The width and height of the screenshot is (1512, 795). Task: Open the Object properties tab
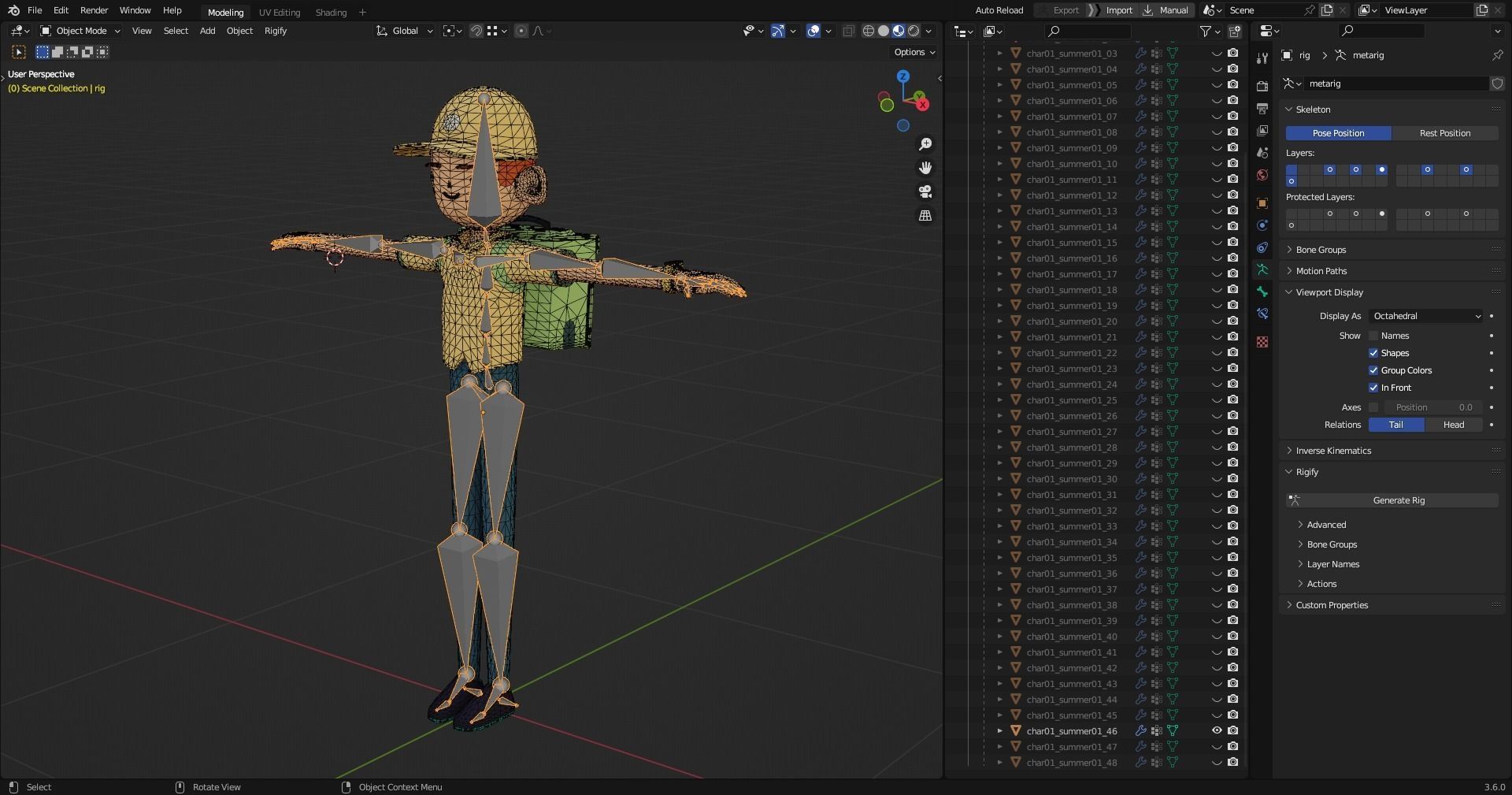[x=1262, y=202]
